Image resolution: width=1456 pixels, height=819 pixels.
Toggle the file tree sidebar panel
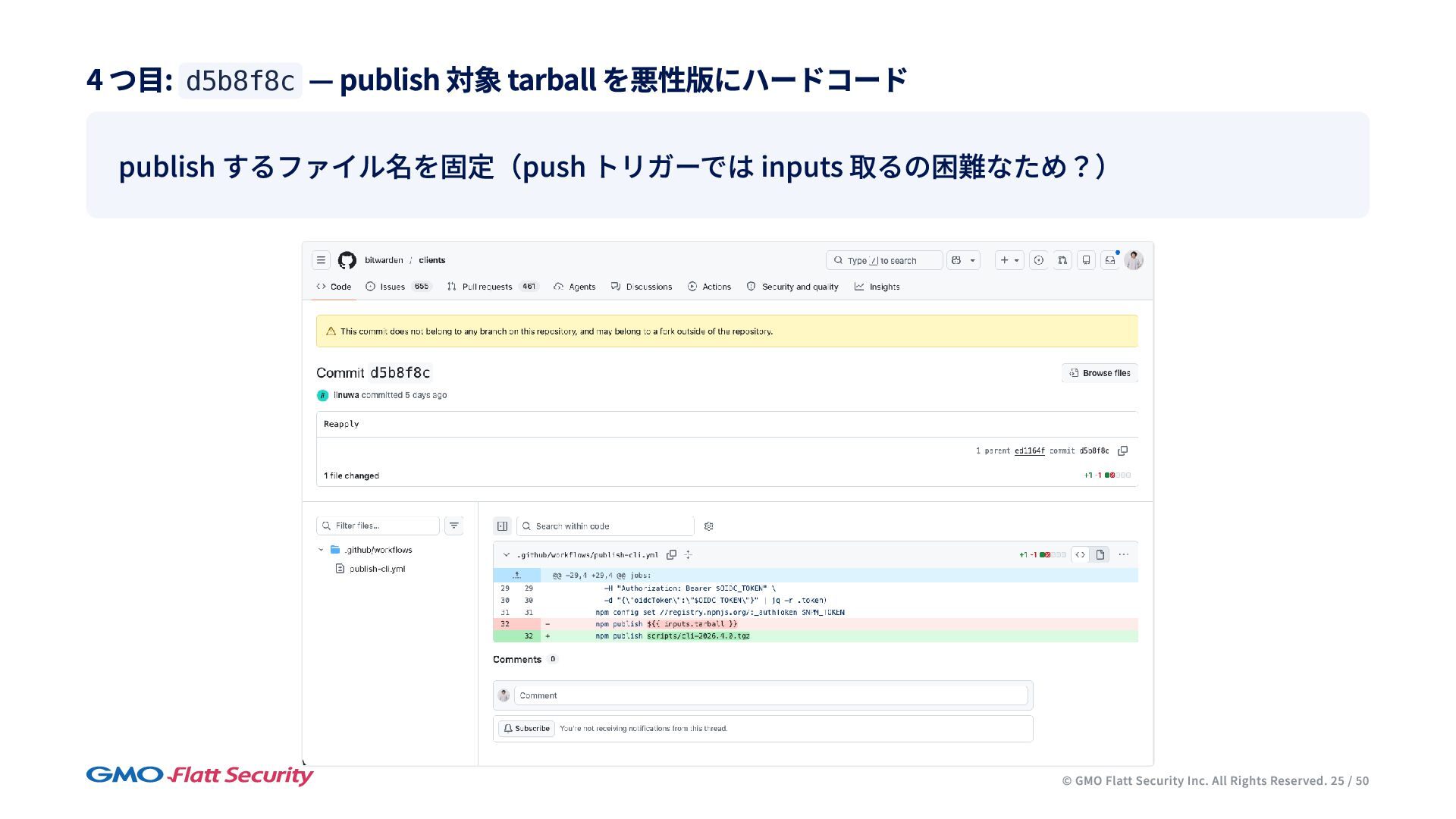point(502,526)
